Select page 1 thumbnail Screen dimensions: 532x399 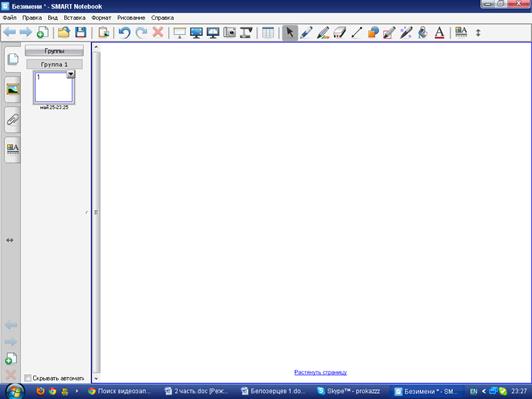click(x=54, y=88)
